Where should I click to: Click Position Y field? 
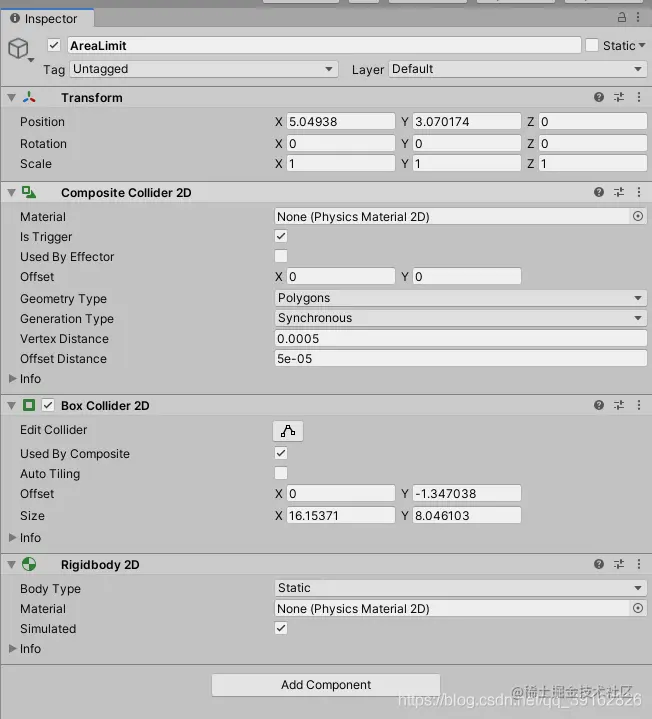pyautogui.click(x=467, y=122)
